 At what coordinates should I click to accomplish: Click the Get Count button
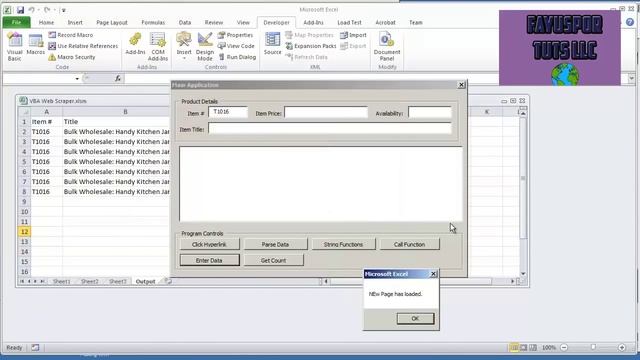pyautogui.click(x=273, y=260)
